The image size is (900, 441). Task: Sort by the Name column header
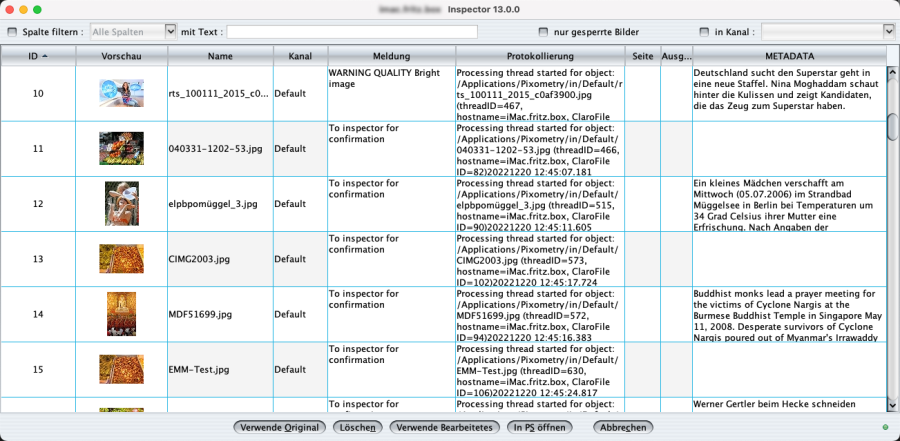(x=220, y=56)
